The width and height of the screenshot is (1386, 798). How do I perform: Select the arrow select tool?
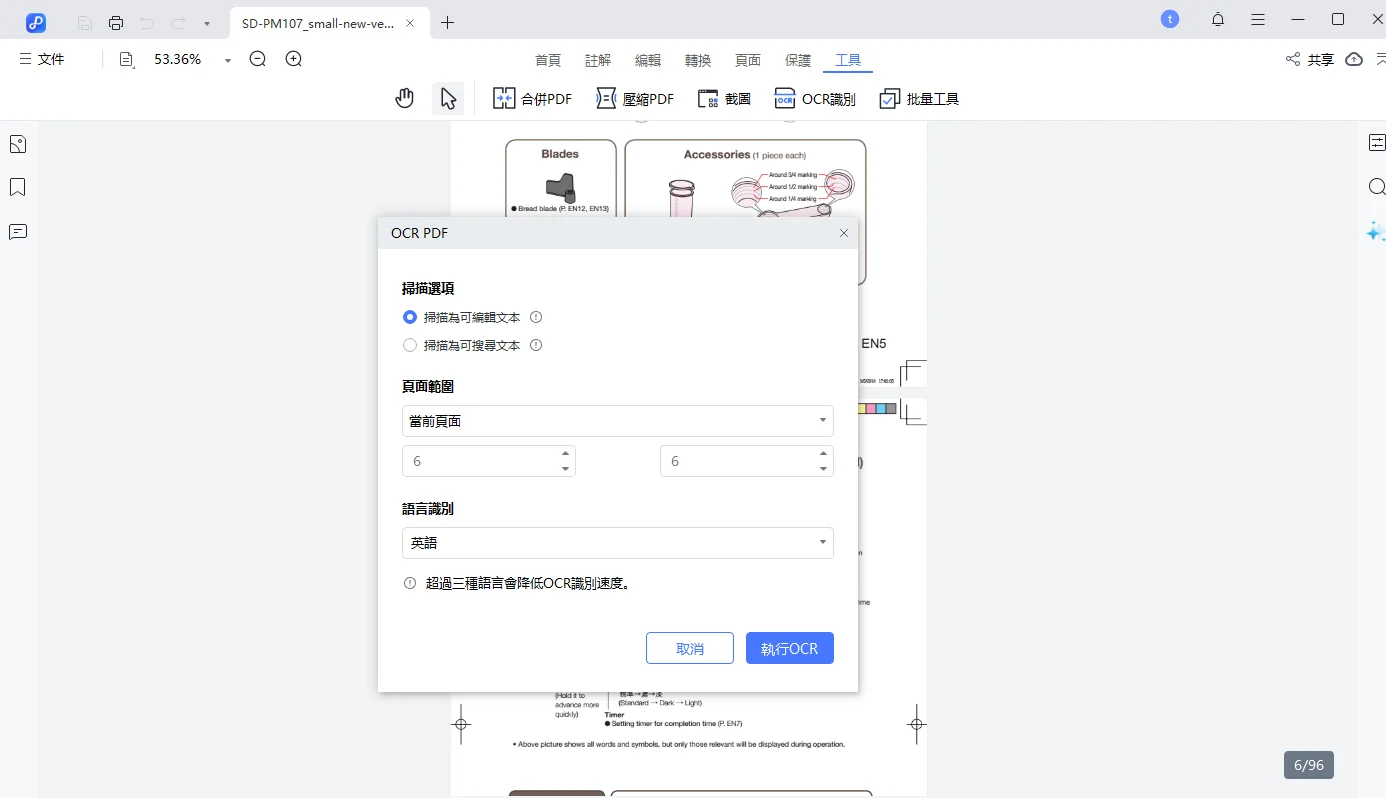pyautogui.click(x=448, y=98)
